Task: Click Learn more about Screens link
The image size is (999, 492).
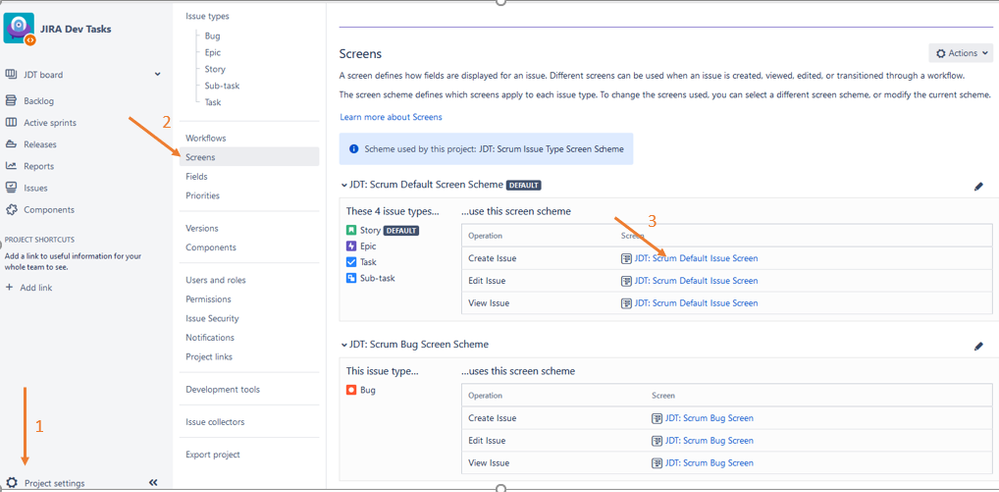Action: point(391,117)
